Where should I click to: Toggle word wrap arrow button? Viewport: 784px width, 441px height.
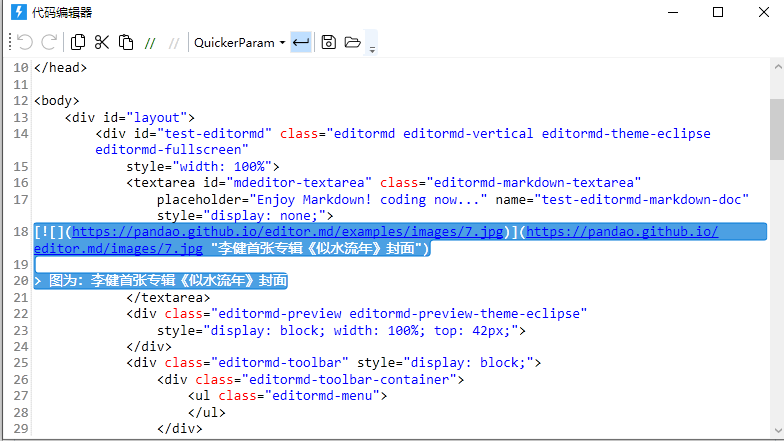tap(301, 42)
